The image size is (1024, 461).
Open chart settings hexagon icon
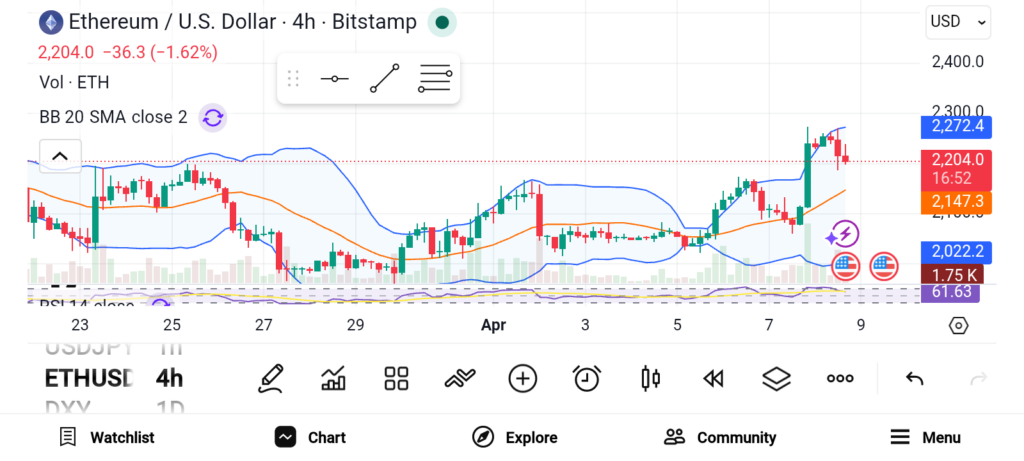click(958, 325)
